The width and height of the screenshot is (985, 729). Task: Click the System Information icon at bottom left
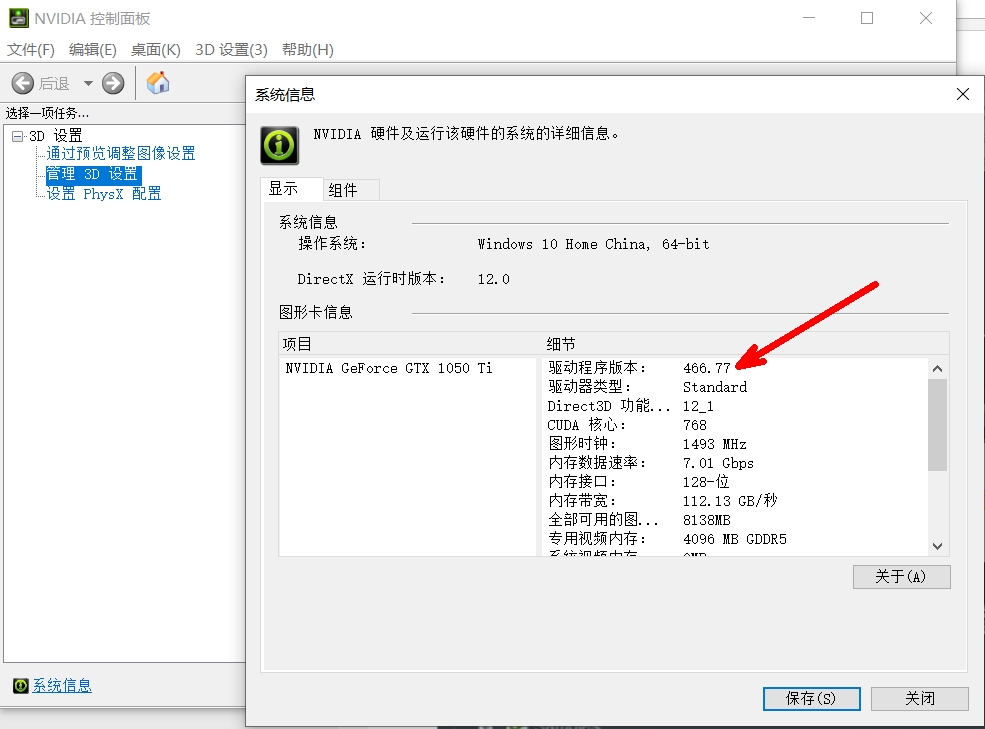click(21, 686)
